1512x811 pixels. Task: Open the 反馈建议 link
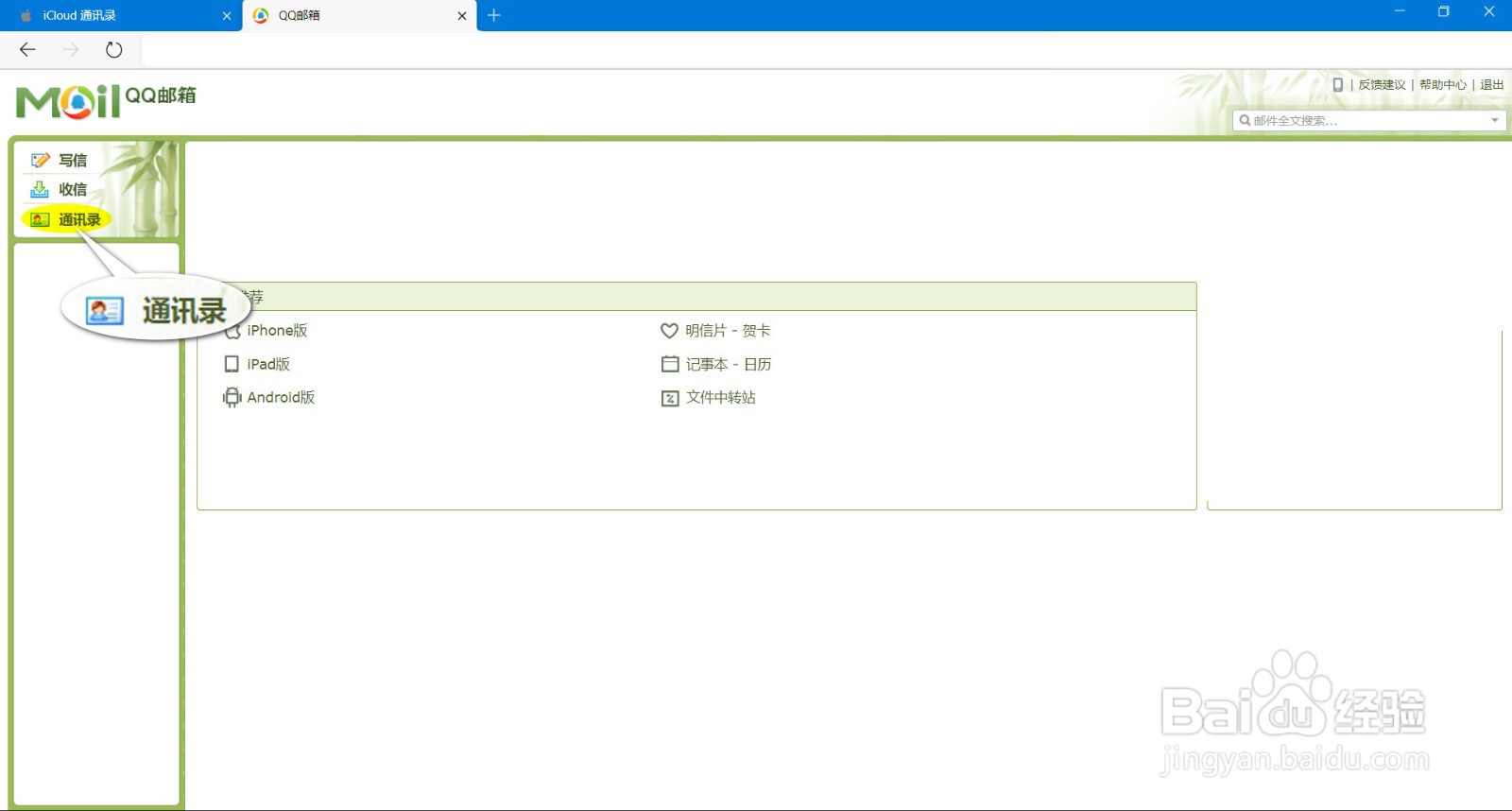coord(1382,84)
